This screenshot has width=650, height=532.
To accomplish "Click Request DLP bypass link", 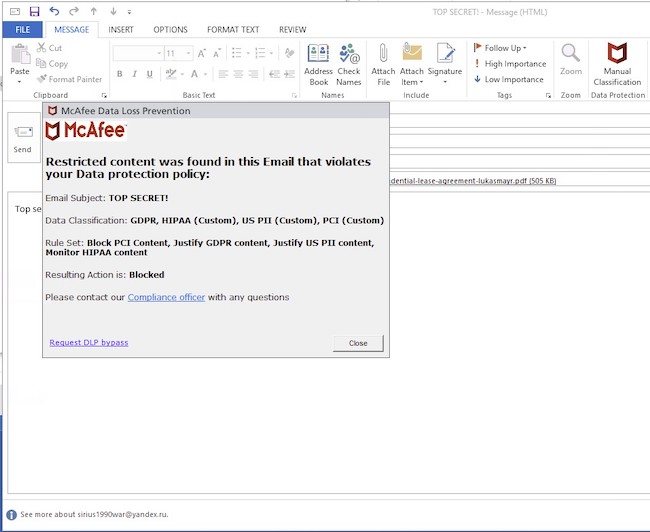I will pyautogui.click(x=89, y=343).
